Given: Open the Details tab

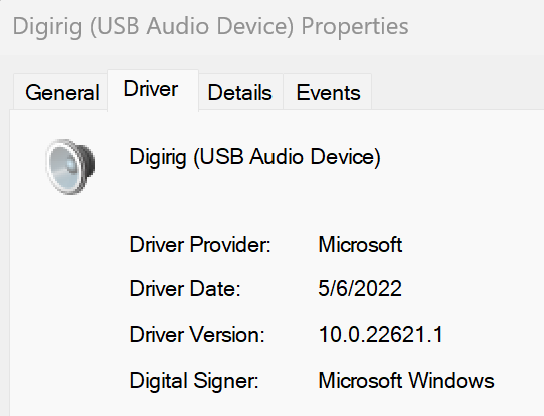Looking at the screenshot, I should tap(241, 93).
